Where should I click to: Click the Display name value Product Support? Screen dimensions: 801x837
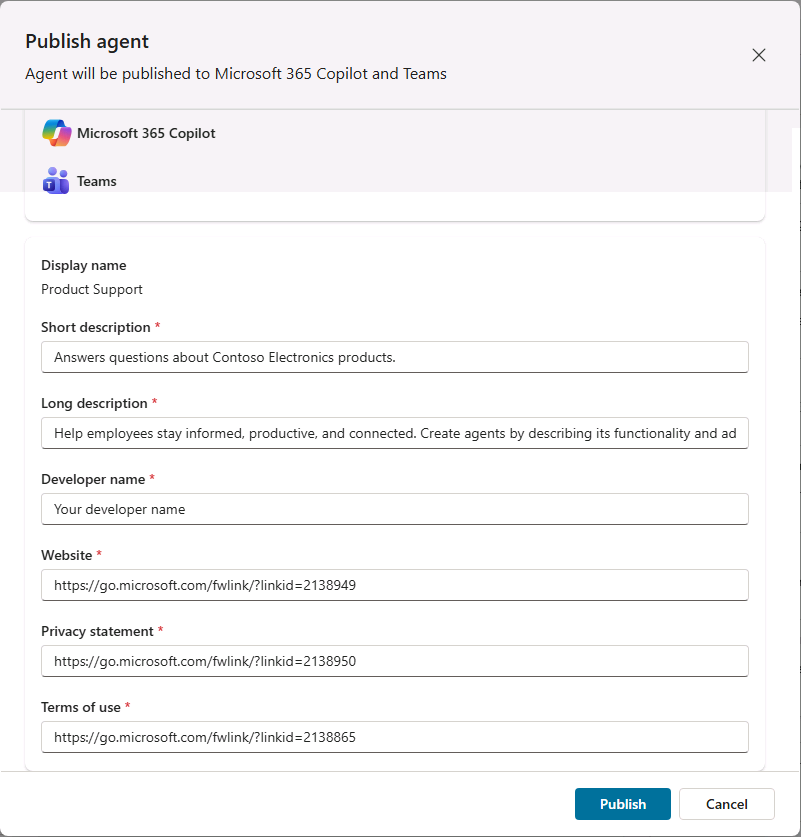click(91, 289)
